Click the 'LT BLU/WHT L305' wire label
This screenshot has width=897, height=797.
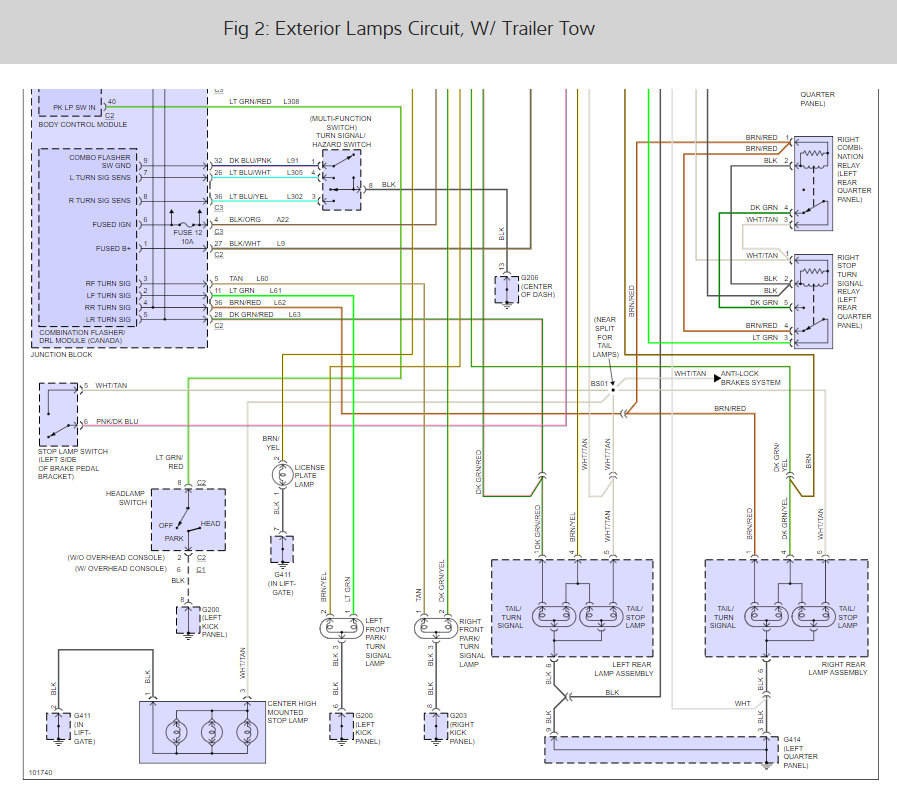tap(266, 172)
